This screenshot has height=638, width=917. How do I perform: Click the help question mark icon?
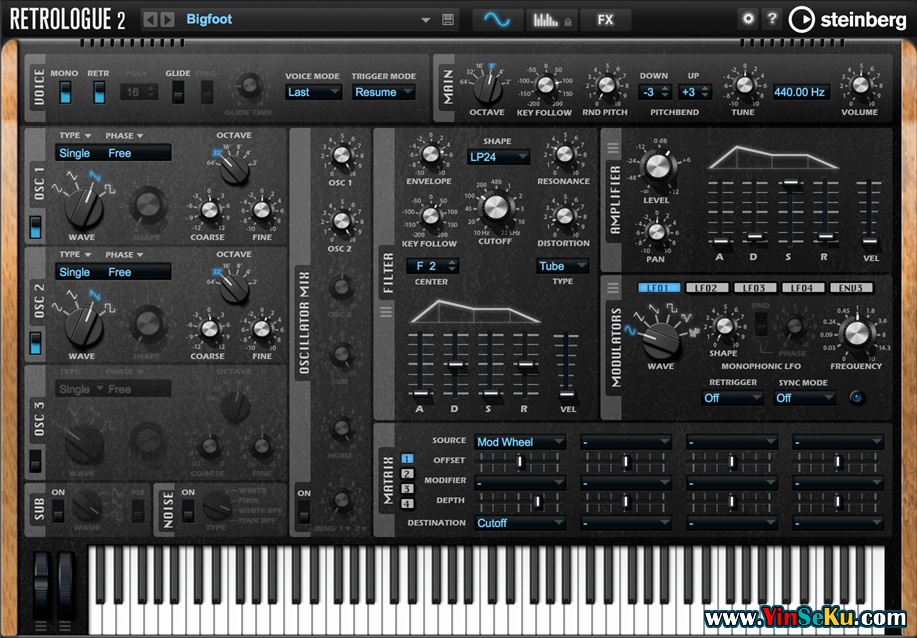[x=772, y=19]
